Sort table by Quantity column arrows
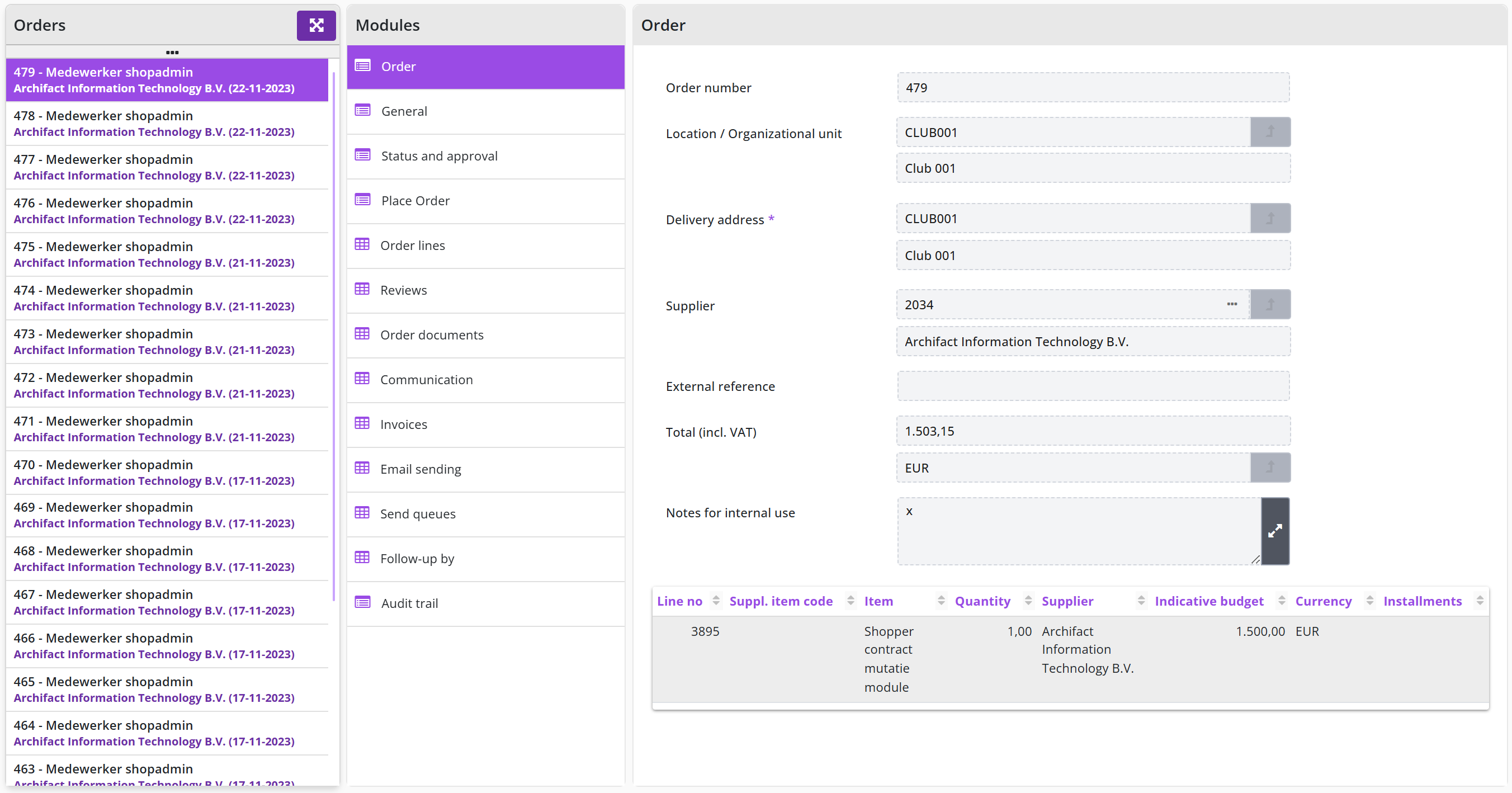1512x793 pixels. click(x=1028, y=601)
